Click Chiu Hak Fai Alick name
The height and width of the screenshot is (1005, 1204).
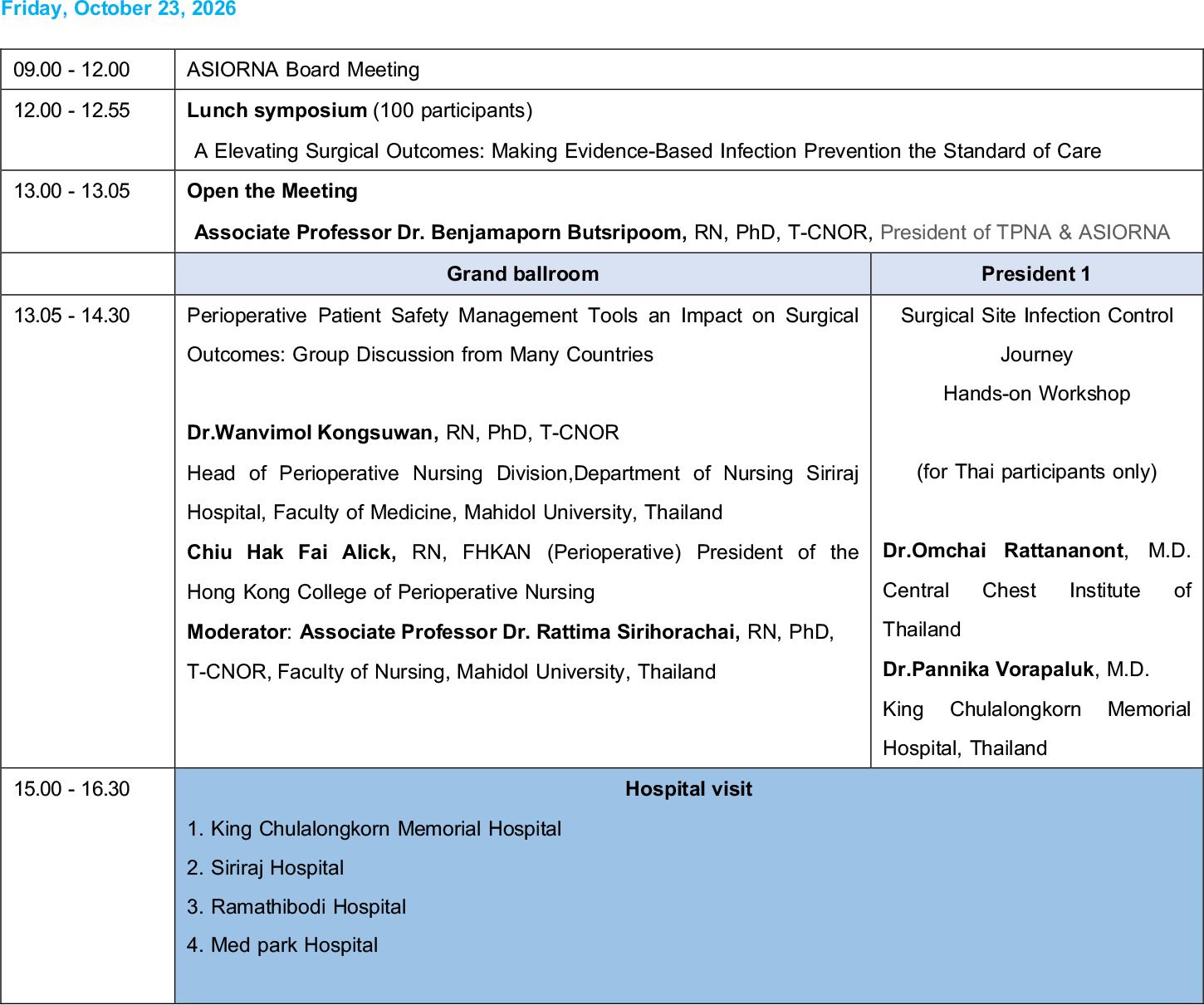pos(291,552)
